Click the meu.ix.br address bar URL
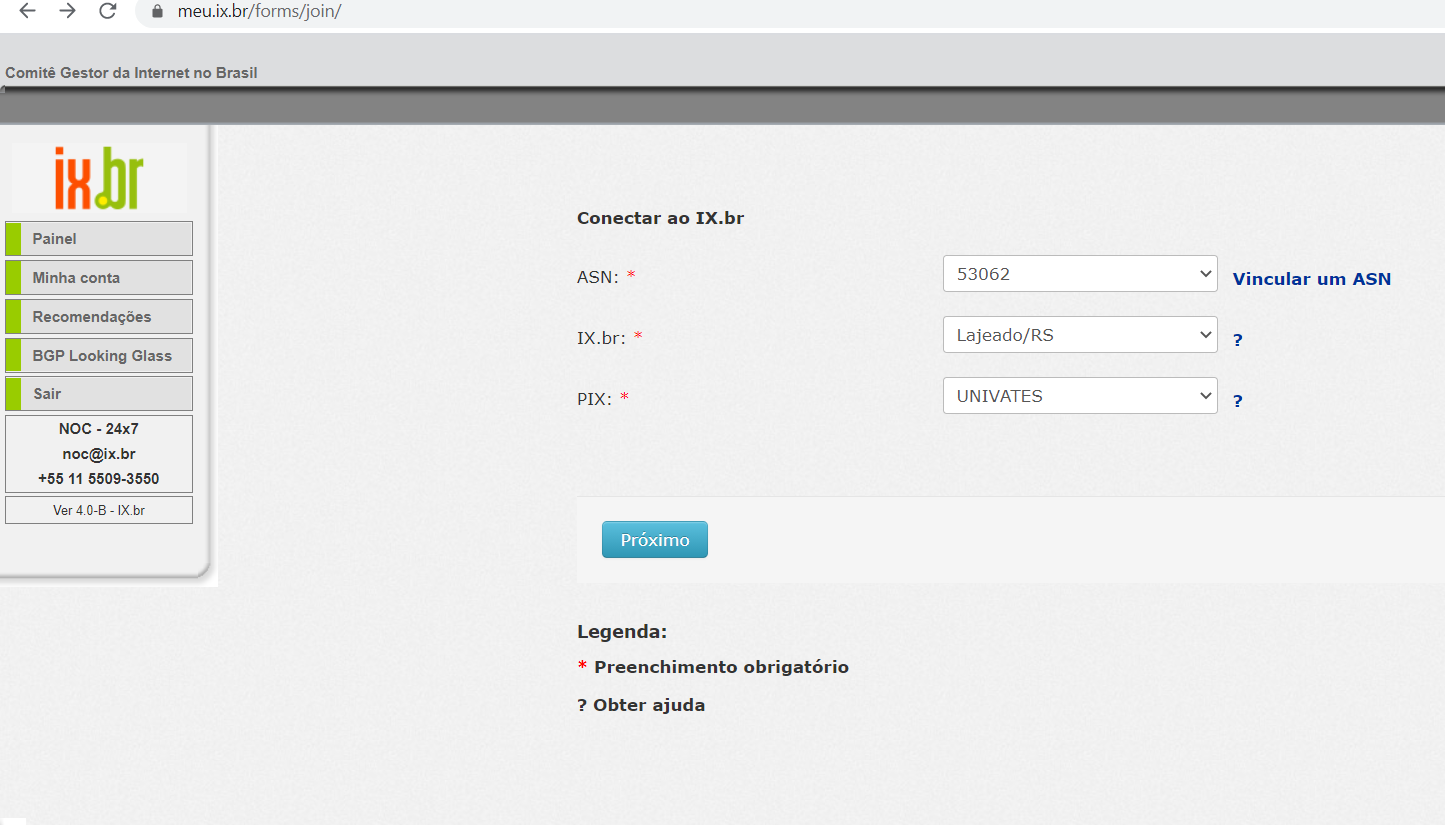Screen dimensions: 1445x825 point(260,12)
